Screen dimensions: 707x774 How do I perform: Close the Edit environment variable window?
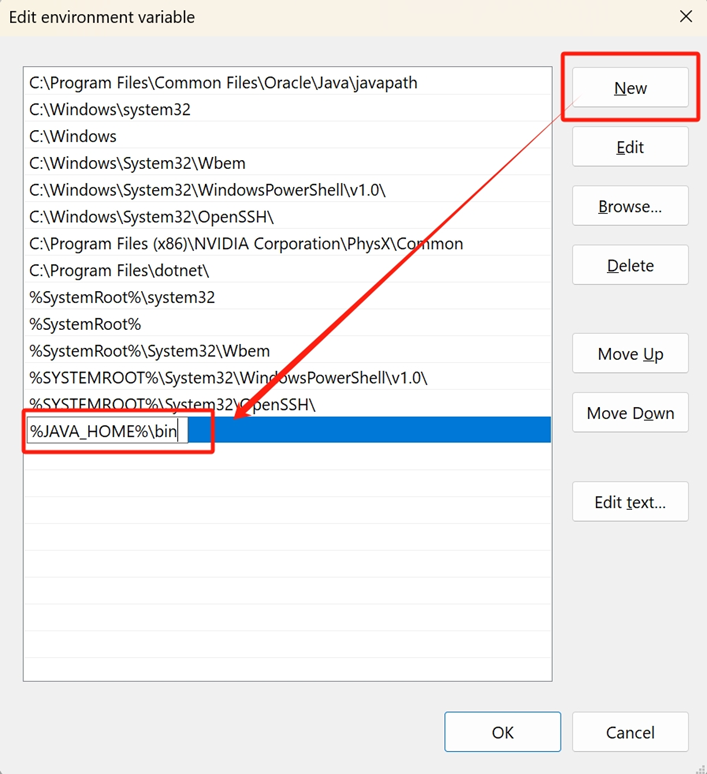685,17
